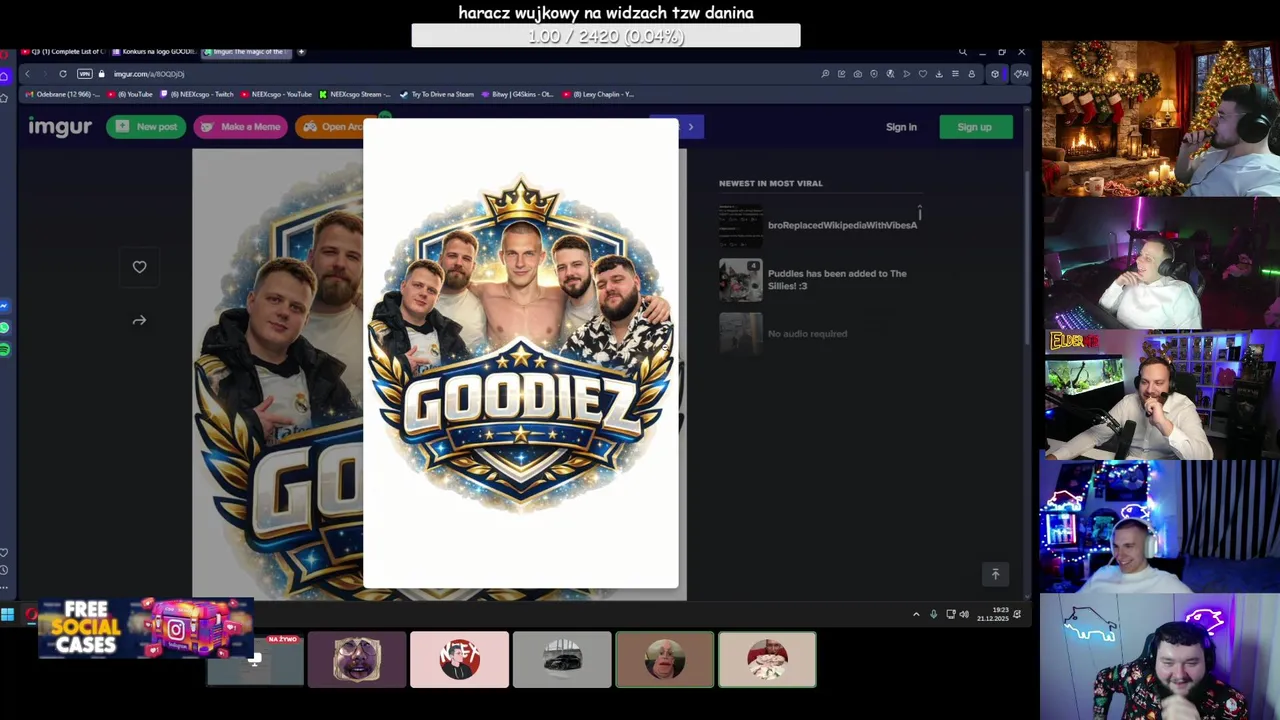Open the notifications icon in system tray

[1017, 614]
